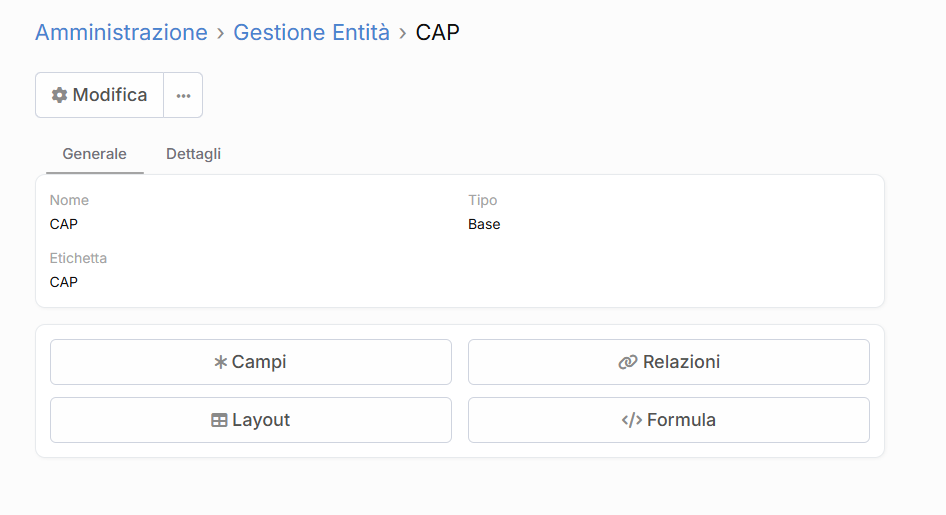Switch to the Dettagli tab
Viewport: 946px width, 515px height.
[193, 154]
